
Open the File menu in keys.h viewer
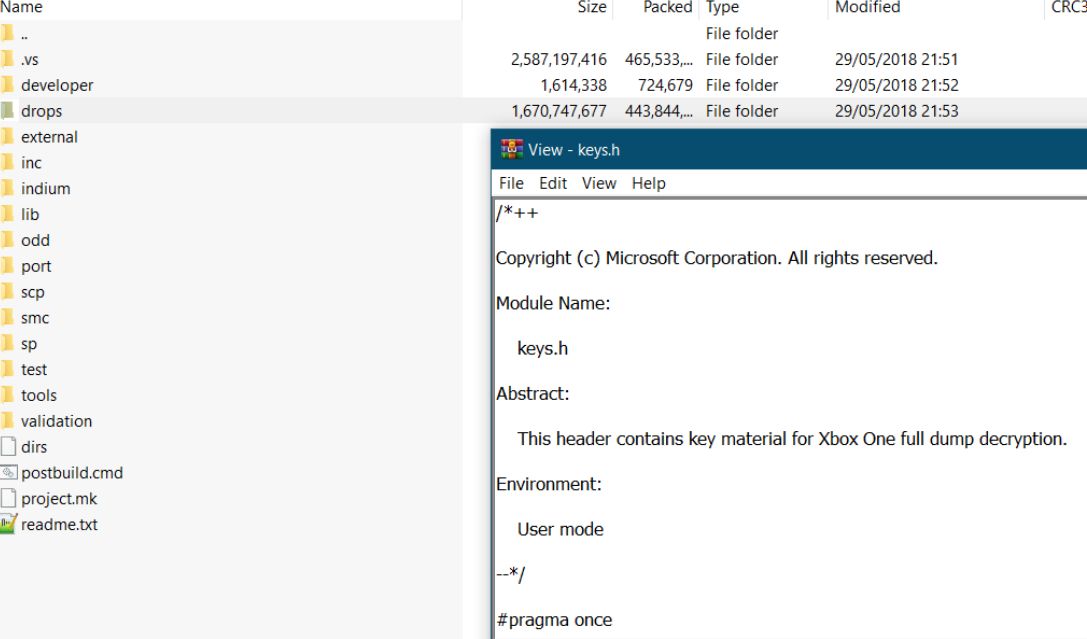click(x=511, y=183)
